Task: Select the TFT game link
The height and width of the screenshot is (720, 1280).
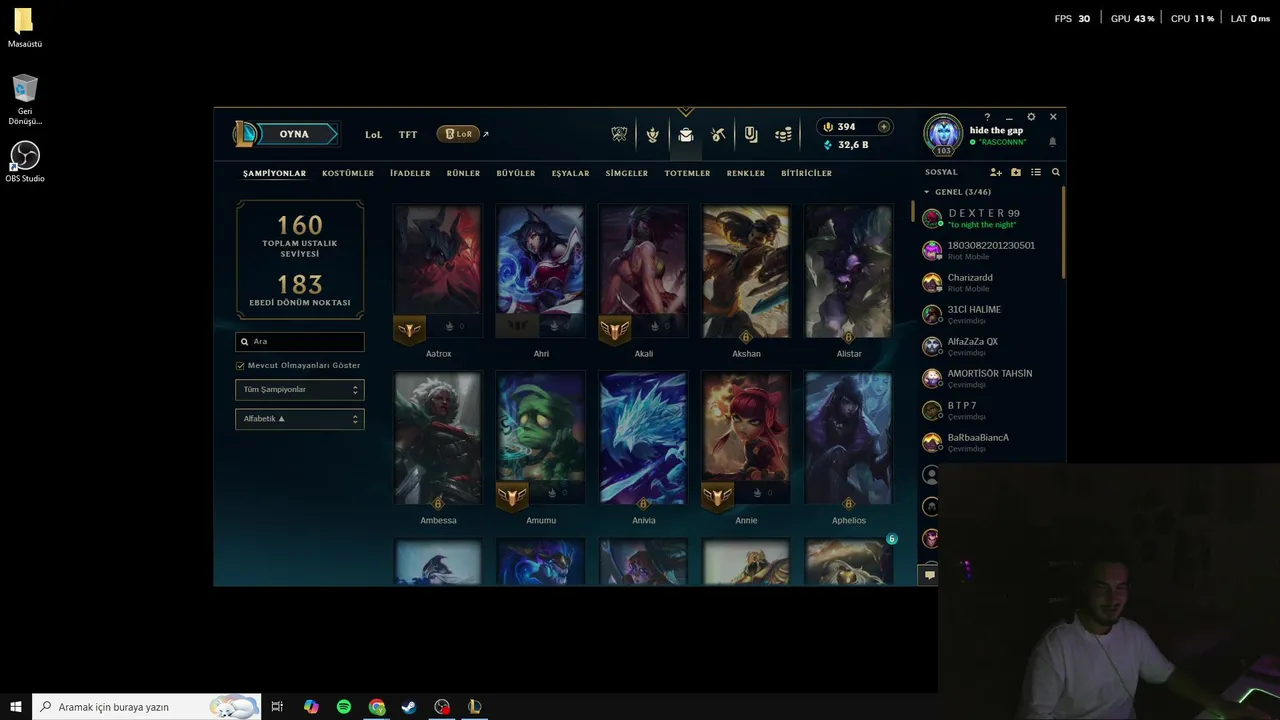Action: (x=408, y=134)
